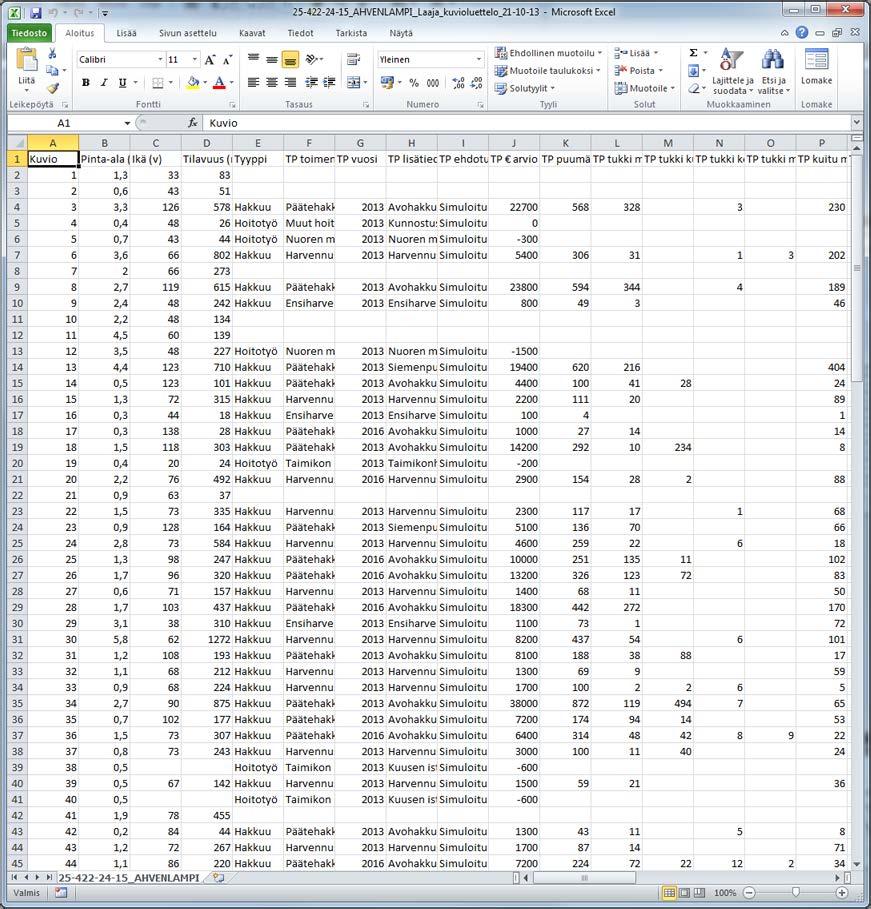Click the increase indent icon
871x909 pixels.
pos(329,82)
